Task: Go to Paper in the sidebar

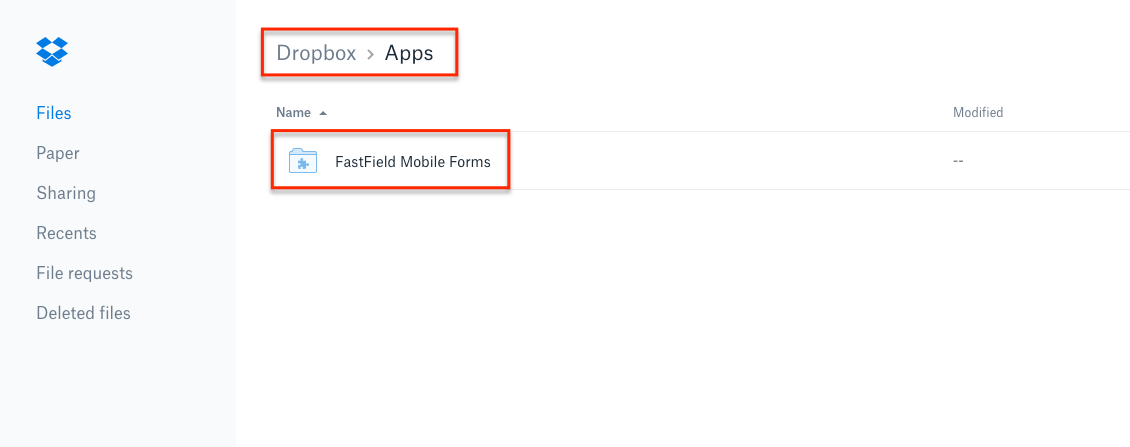Action: pyautogui.click(x=58, y=153)
